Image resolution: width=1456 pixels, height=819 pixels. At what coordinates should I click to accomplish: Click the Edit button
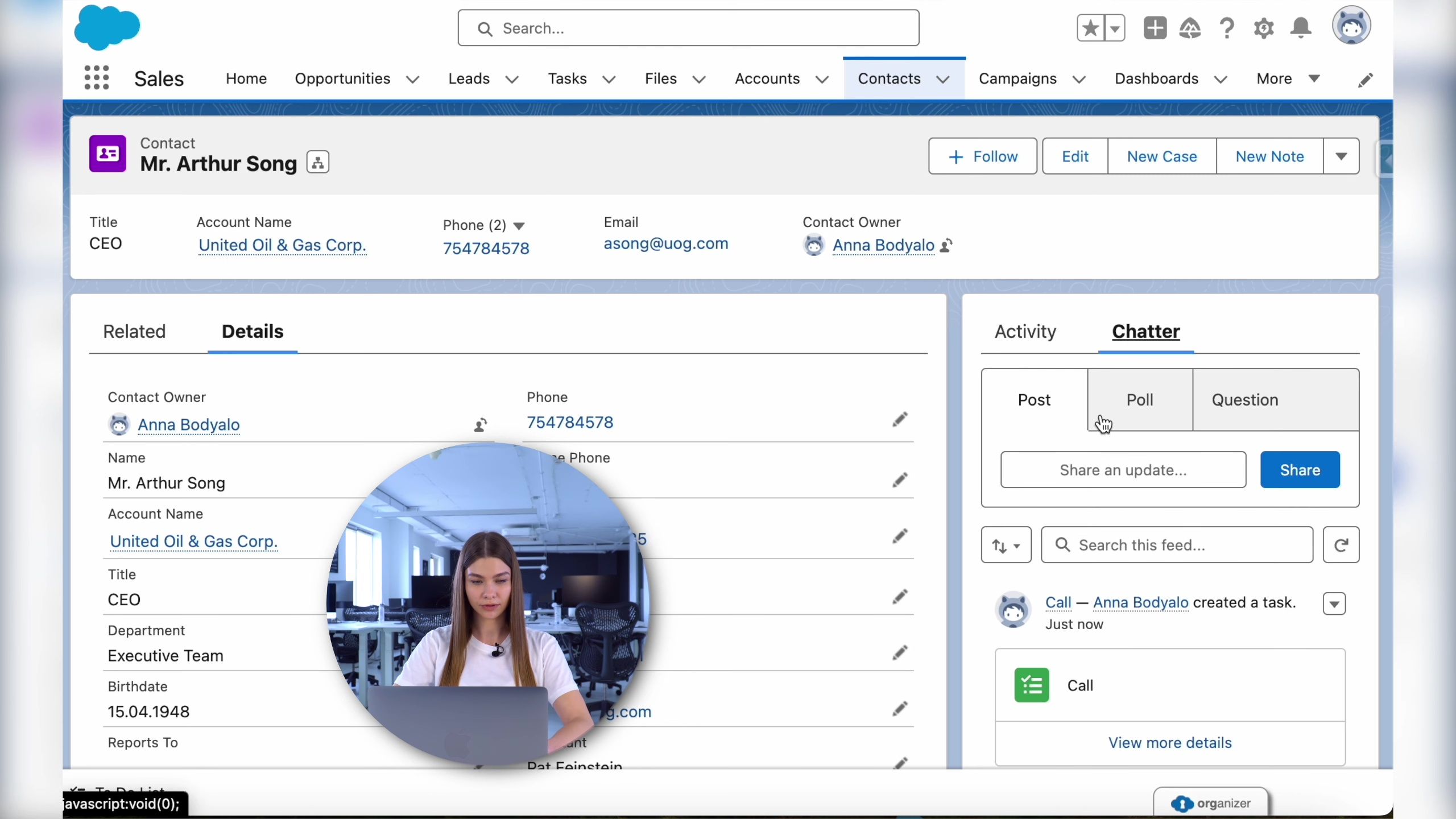[1075, 156]
